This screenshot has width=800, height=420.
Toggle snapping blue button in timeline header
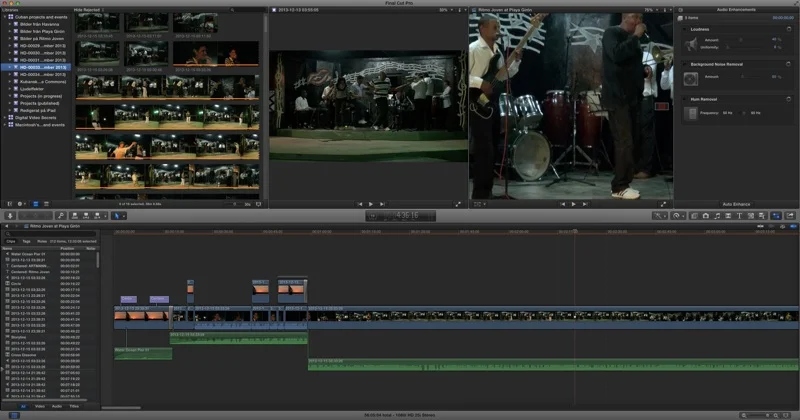[793, 226]
